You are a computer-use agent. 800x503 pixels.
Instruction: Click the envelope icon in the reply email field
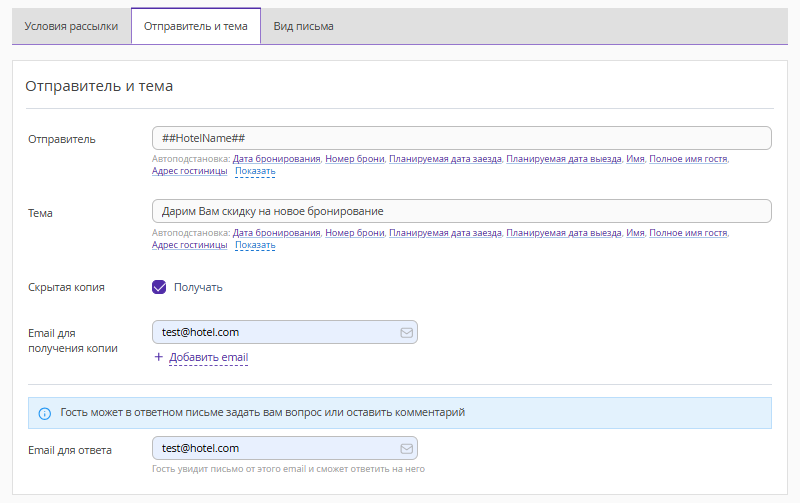[406, 449]
